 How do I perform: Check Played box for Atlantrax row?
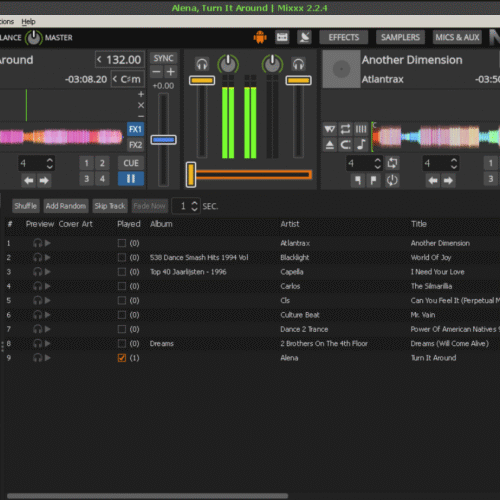[122, 243]
